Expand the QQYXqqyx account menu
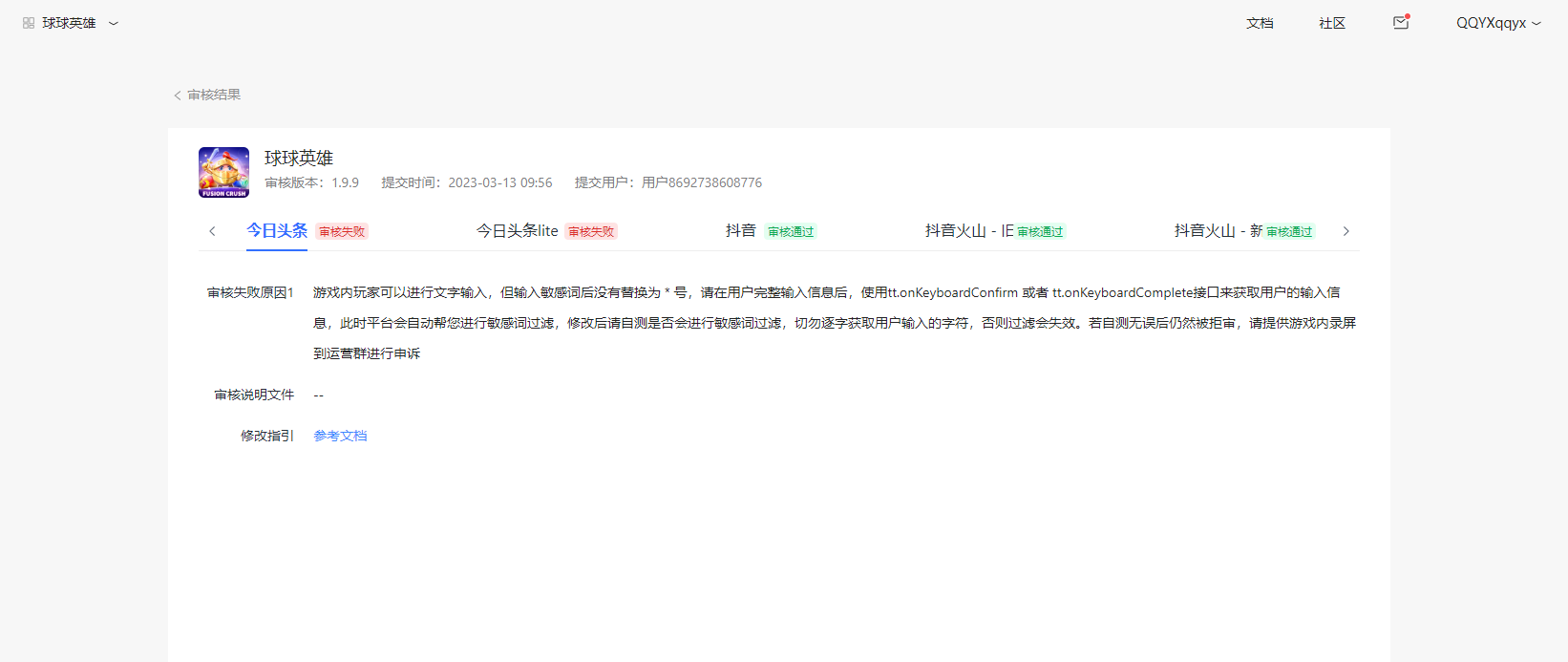Viewport: 1568px width, 662px height. click(x=1498, y=23)
